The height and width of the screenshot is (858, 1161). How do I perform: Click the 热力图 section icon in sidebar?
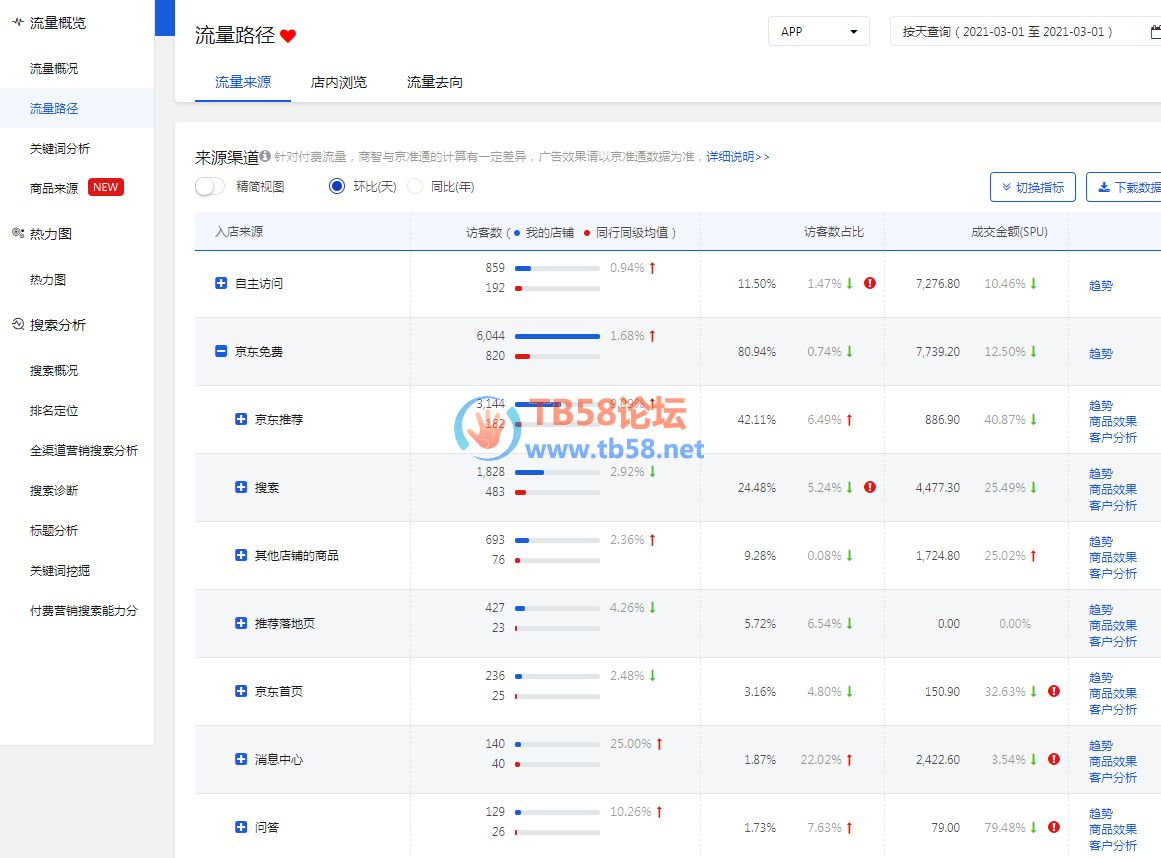coord(18,233)
